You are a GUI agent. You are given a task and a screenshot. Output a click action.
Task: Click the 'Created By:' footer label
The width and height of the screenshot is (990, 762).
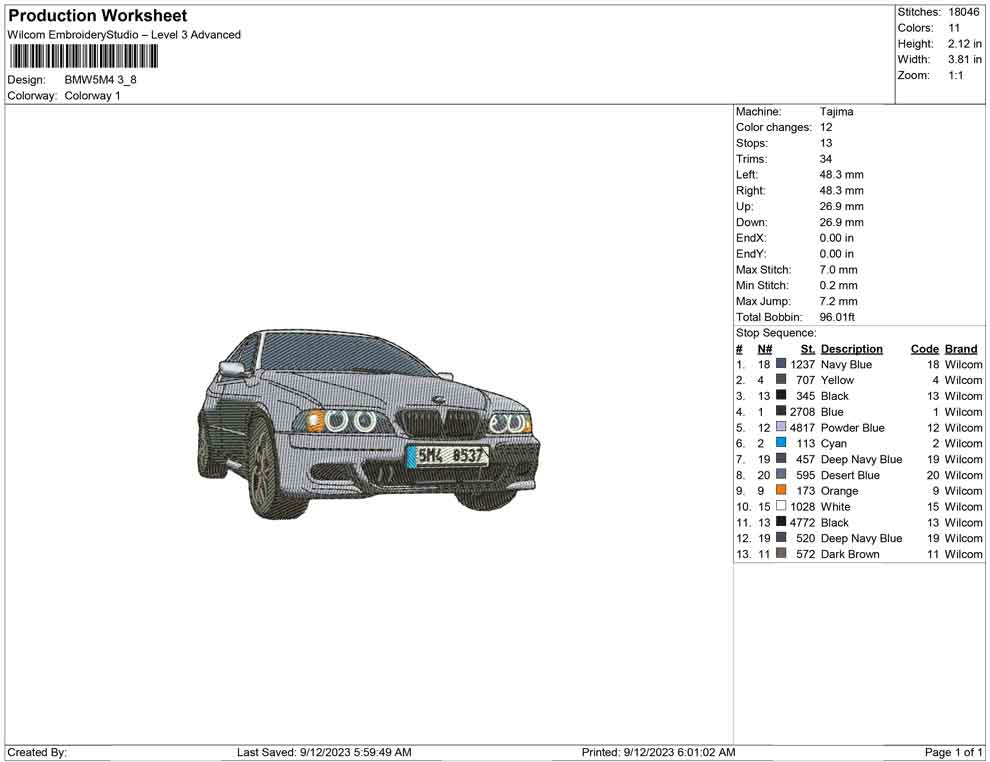click(x=37, y=752)
